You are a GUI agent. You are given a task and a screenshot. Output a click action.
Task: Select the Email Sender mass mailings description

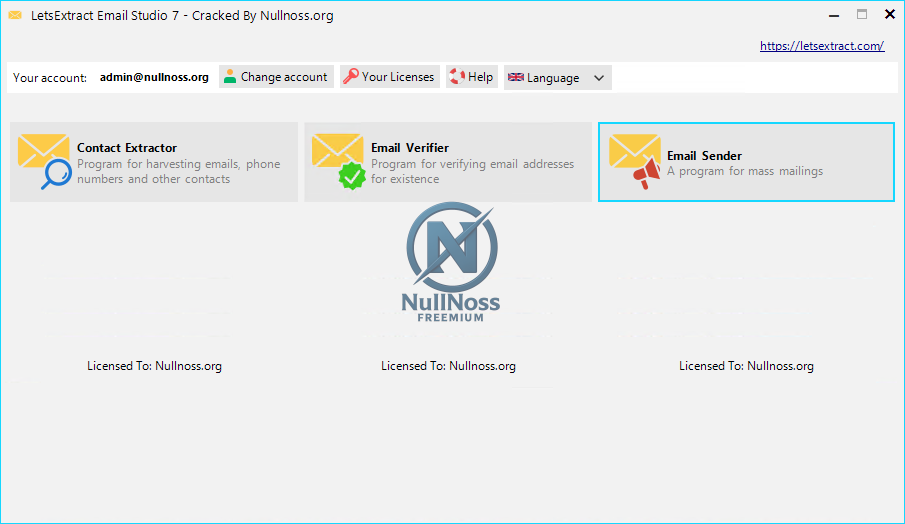tap(745, 171)
